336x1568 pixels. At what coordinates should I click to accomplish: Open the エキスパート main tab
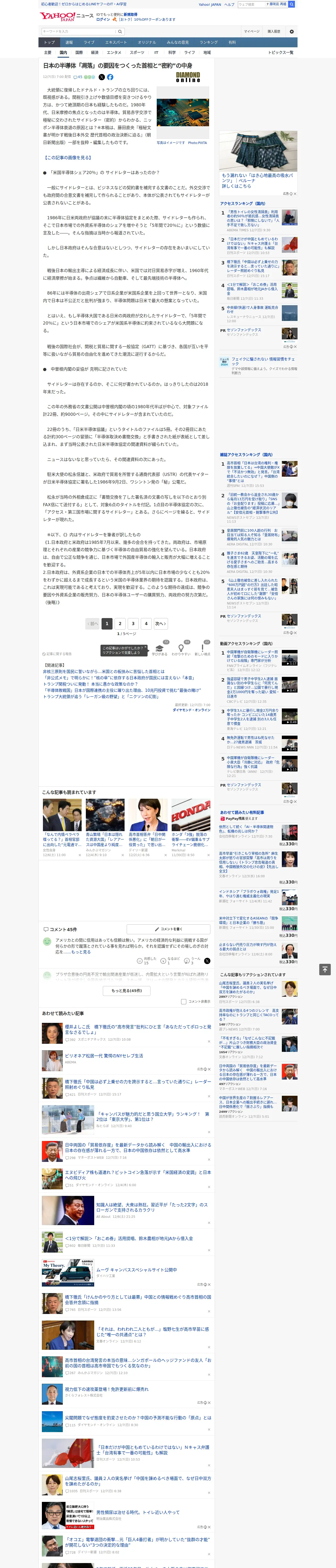pyautogui.click(x=116, y=43)
